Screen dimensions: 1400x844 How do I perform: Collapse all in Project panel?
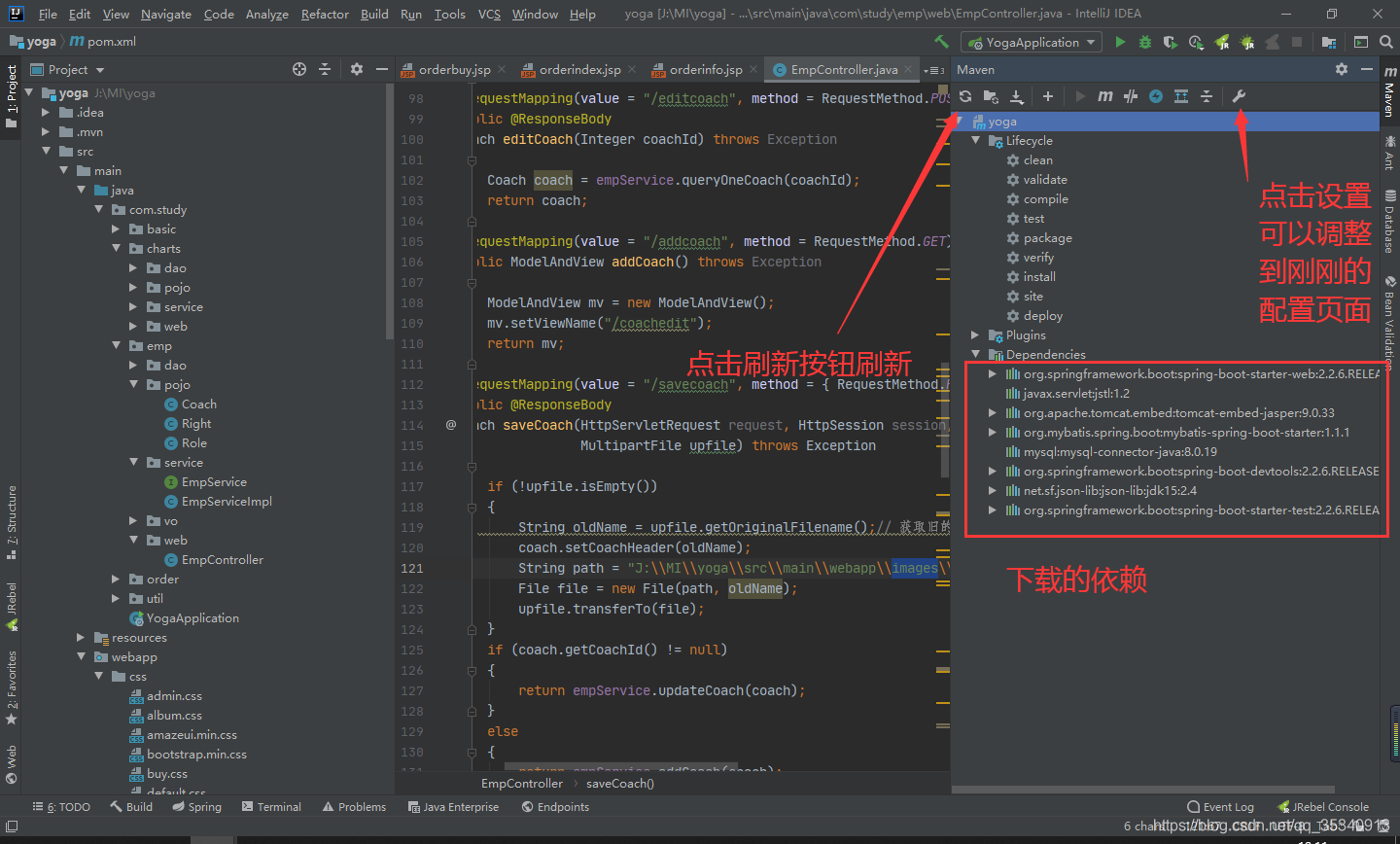click(x=325, y=69)
